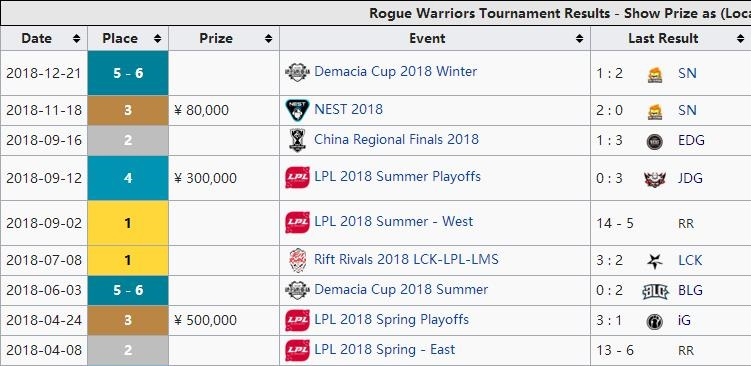The image size is (752, 366).
Task: Click the EDG team logo icon
Action: (x=655, y=141)
